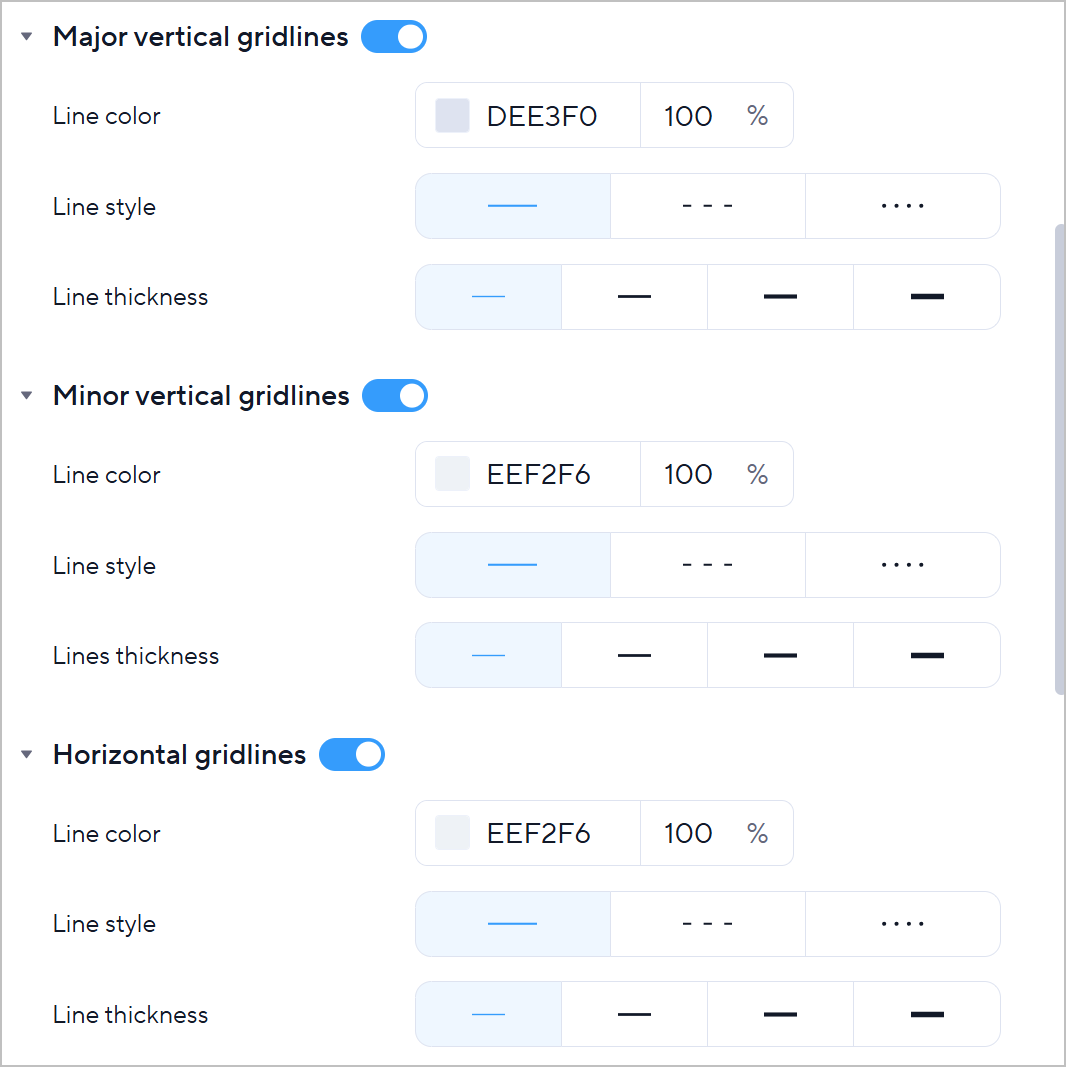This screenshot has width=1066, height=1067.
Task: Select thinnest line for Horizontal gridlines
Action: [488, 1015]
